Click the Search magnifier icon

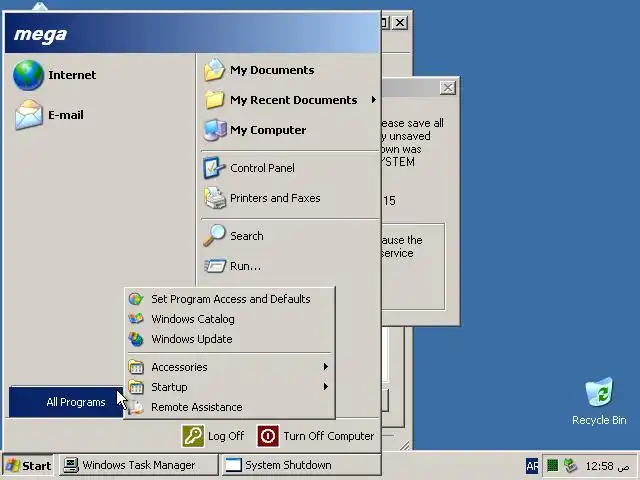[x=214, y=236]
